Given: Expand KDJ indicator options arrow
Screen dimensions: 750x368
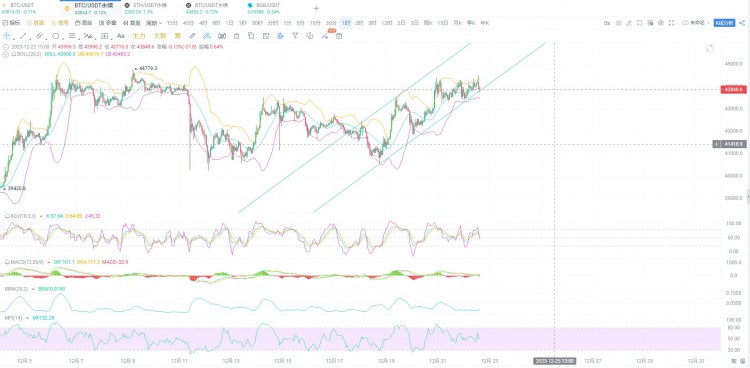Looking at the screenshot, I should [x=41, y=216].
